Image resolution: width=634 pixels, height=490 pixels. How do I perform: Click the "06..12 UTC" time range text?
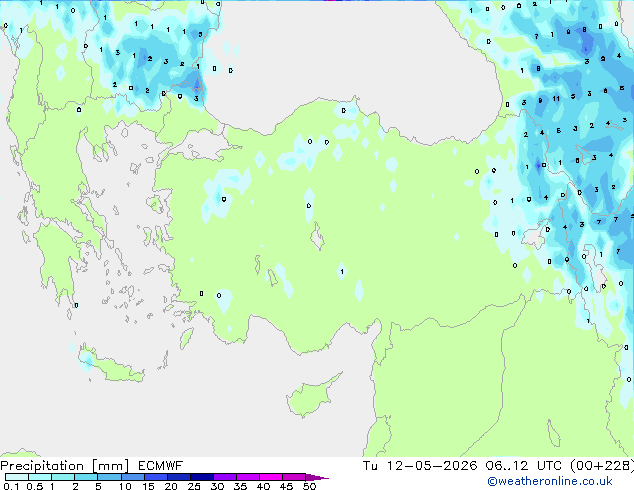click(524, 466)
